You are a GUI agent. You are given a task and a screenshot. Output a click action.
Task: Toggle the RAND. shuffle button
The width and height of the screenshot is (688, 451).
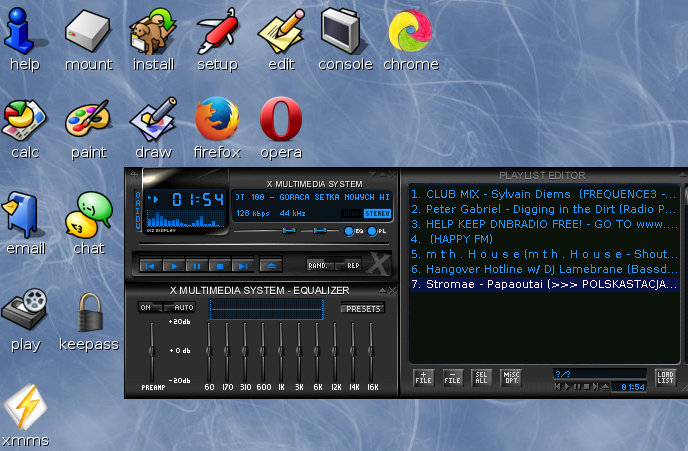[x=320, y=265]
